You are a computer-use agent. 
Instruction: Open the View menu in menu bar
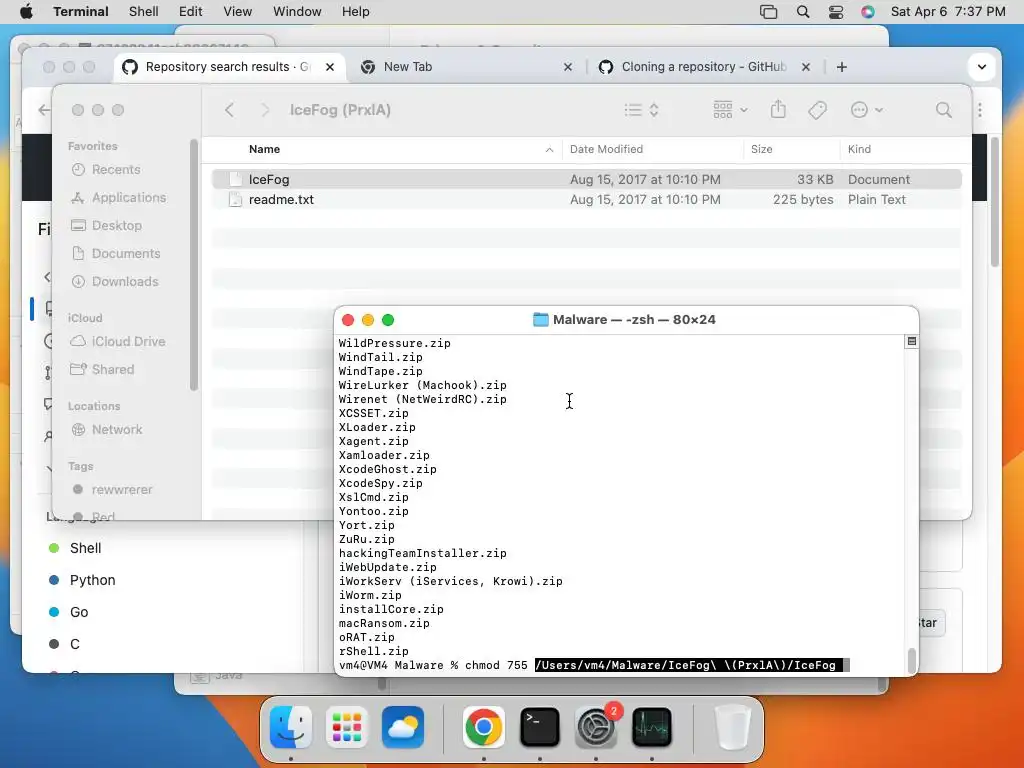(238, 12)
